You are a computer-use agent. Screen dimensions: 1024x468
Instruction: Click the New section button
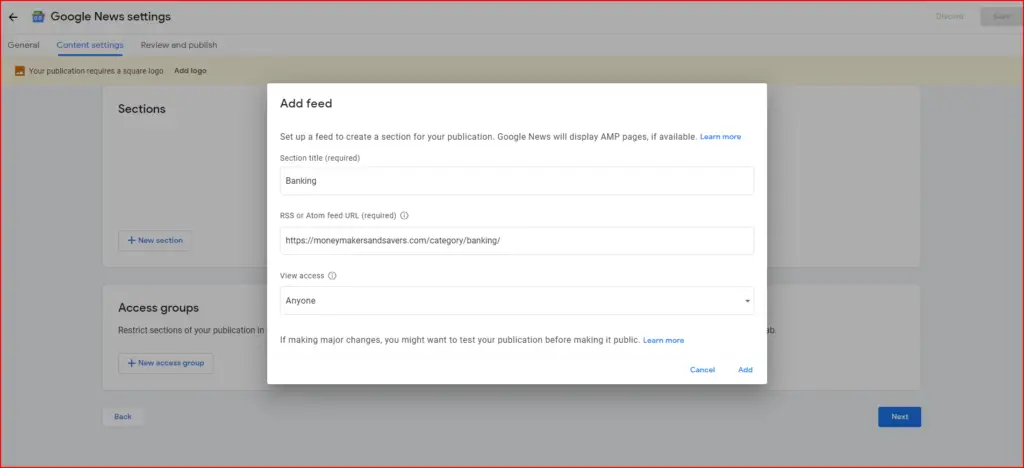[x=155, y=240]
